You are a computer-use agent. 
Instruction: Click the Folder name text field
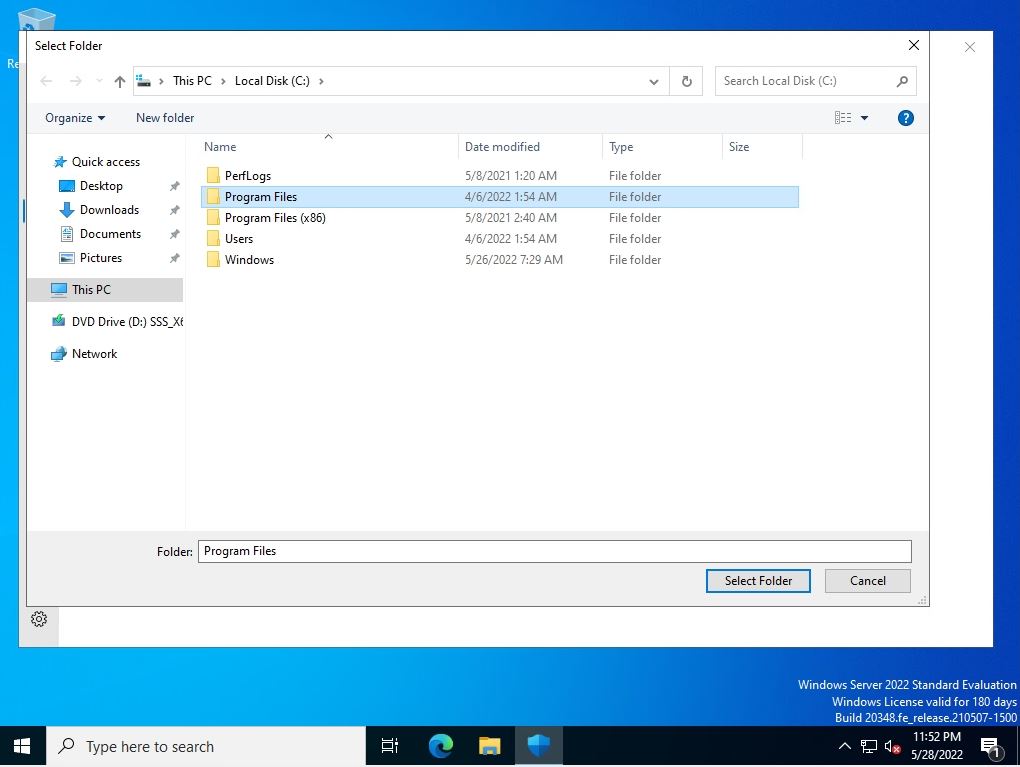(x=555, y=552)
